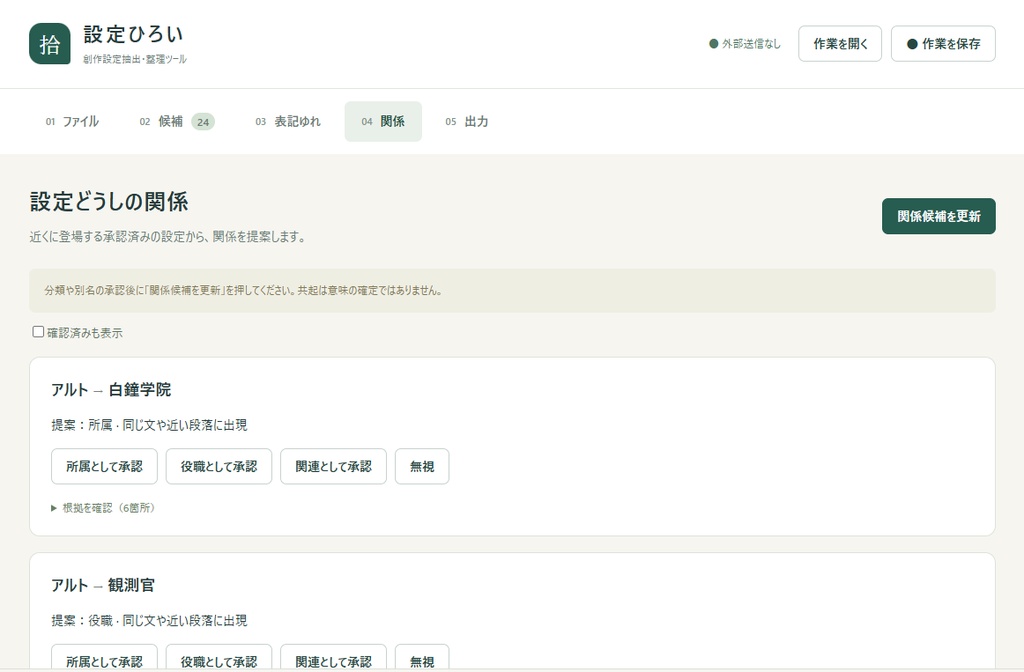
Task: Switch to the 02 候補 tab
Action: pos(177,121)
